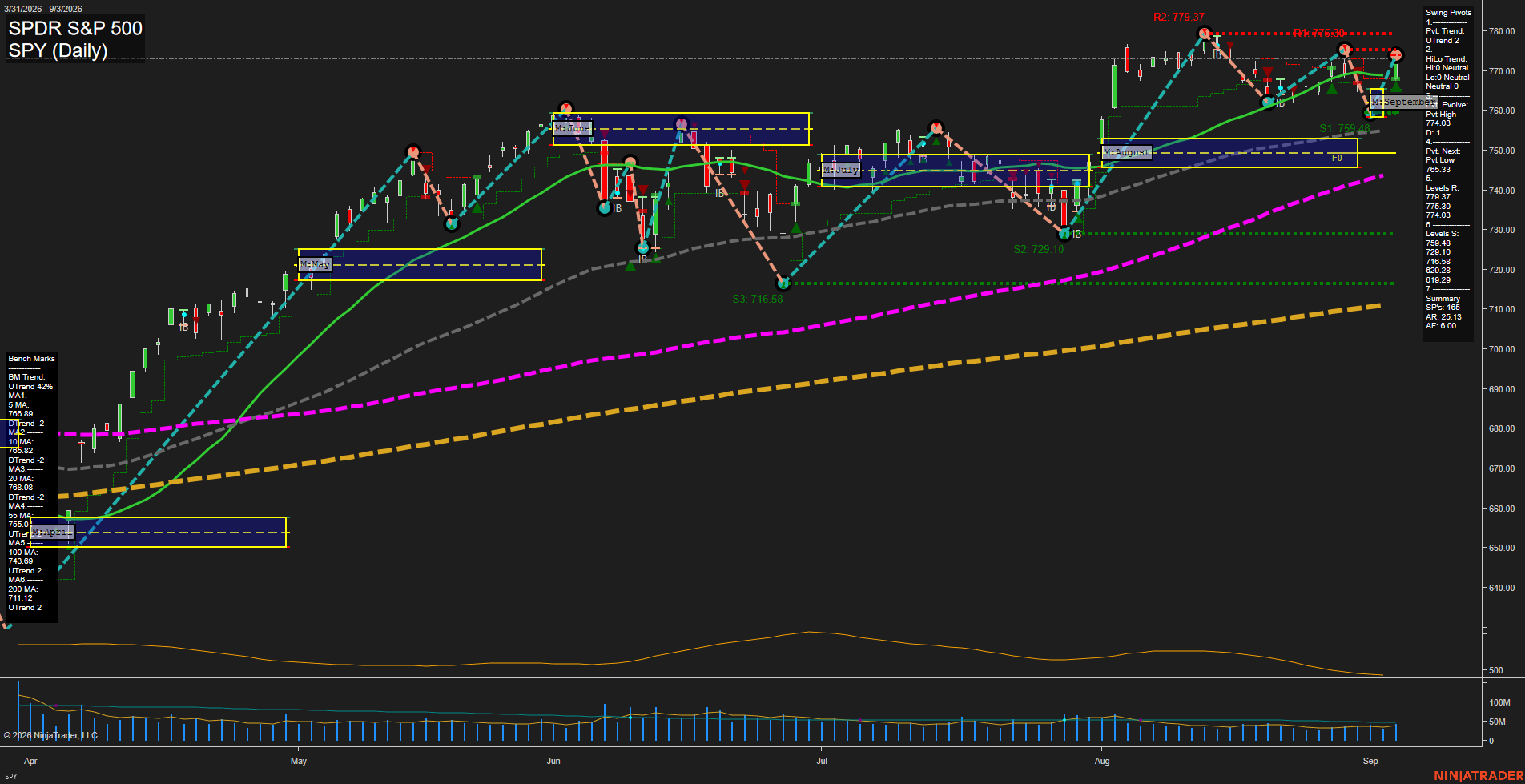Click the S3: 716.58 support label
This screenshot has height=784, width=1525.
click(x=758, y=299)
